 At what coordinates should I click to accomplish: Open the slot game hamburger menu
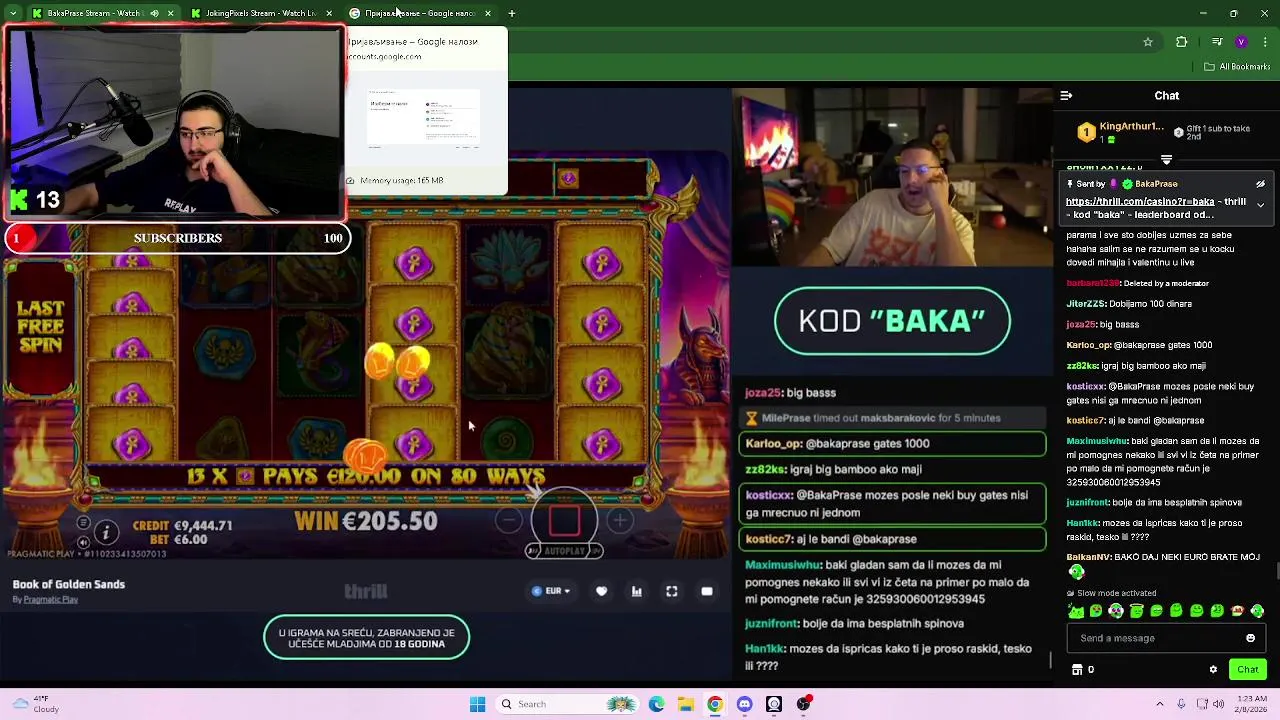coord(84,523)
